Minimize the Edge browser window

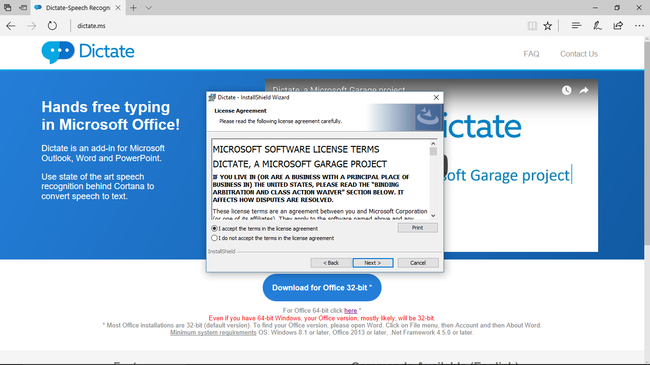595,8
